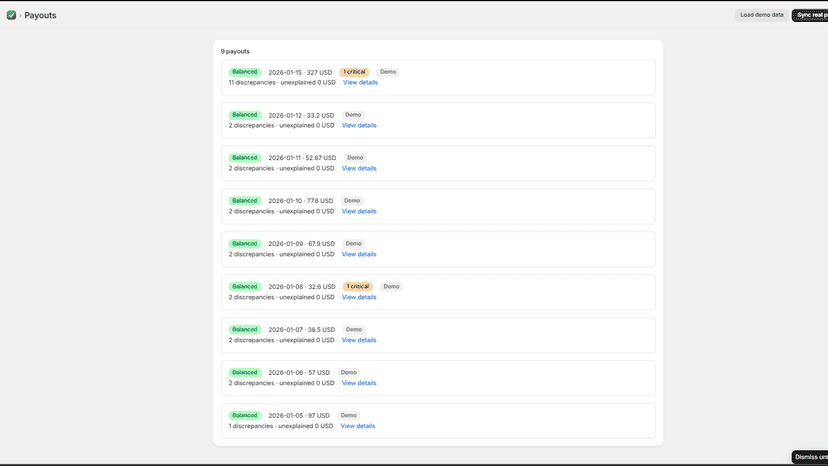View details for the 2026-01-06 payout
Viewport: 828px width, 466px height.
point(359,383)
